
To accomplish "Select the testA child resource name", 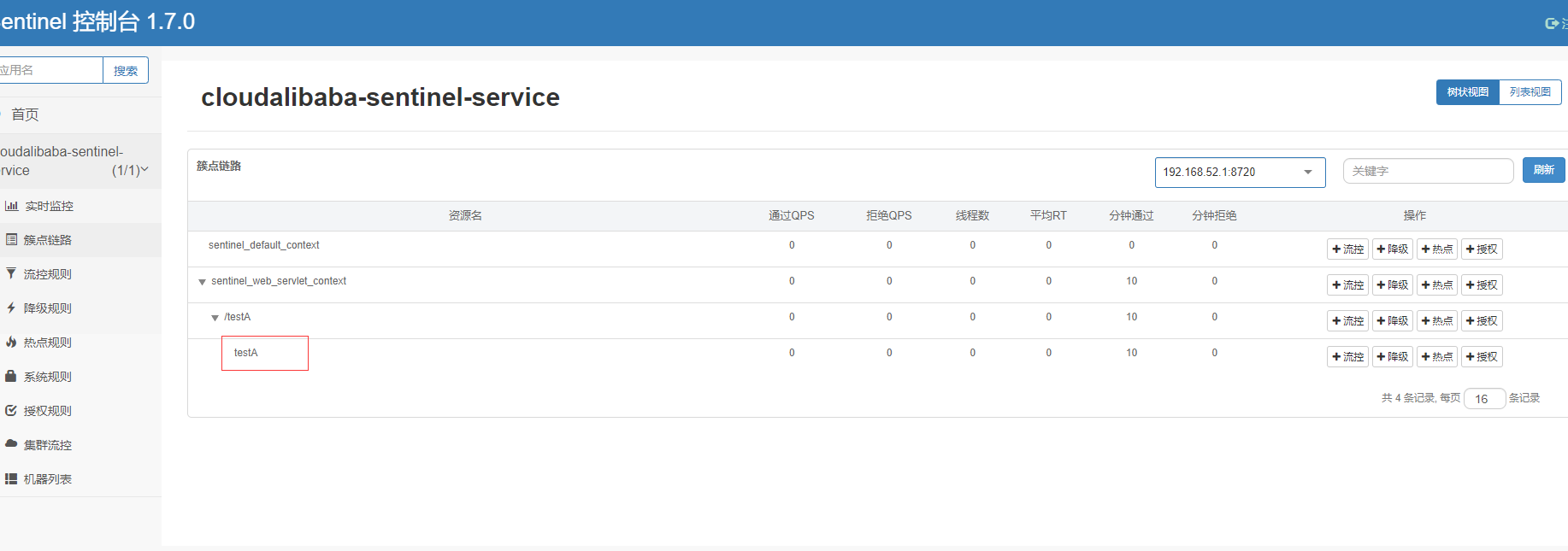I will (245, 353).
